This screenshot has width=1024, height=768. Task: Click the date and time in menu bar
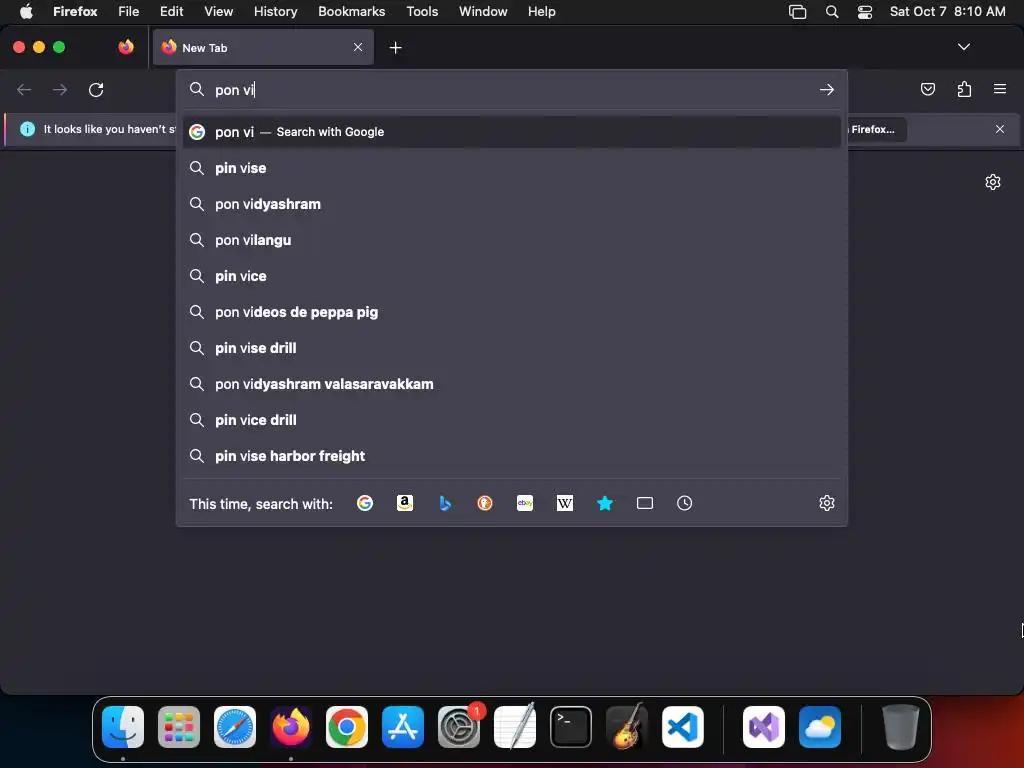pos(947,11)
